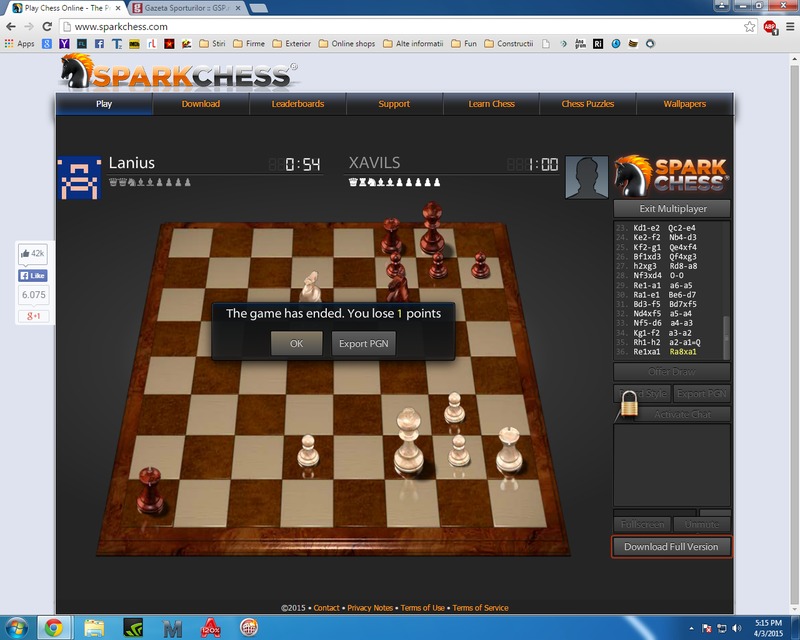Screen dimensions: 800x640
Task: Open File Explorer from the taskbar
Action: tap(94, 628)
